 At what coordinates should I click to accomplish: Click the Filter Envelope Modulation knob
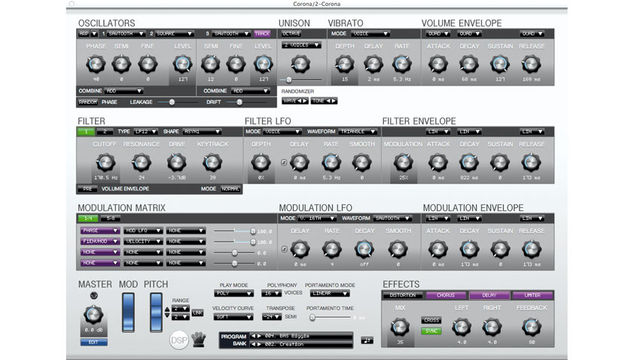pos(403,162)
